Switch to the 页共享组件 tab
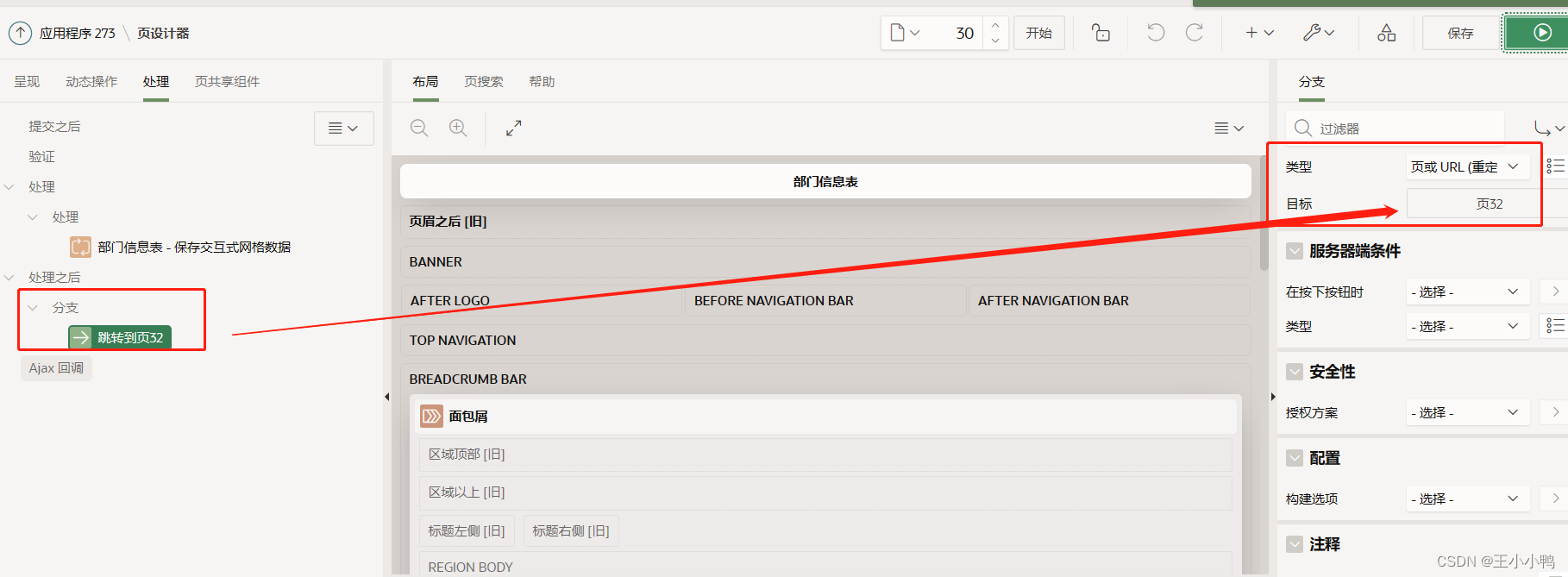 click(227, 82)
